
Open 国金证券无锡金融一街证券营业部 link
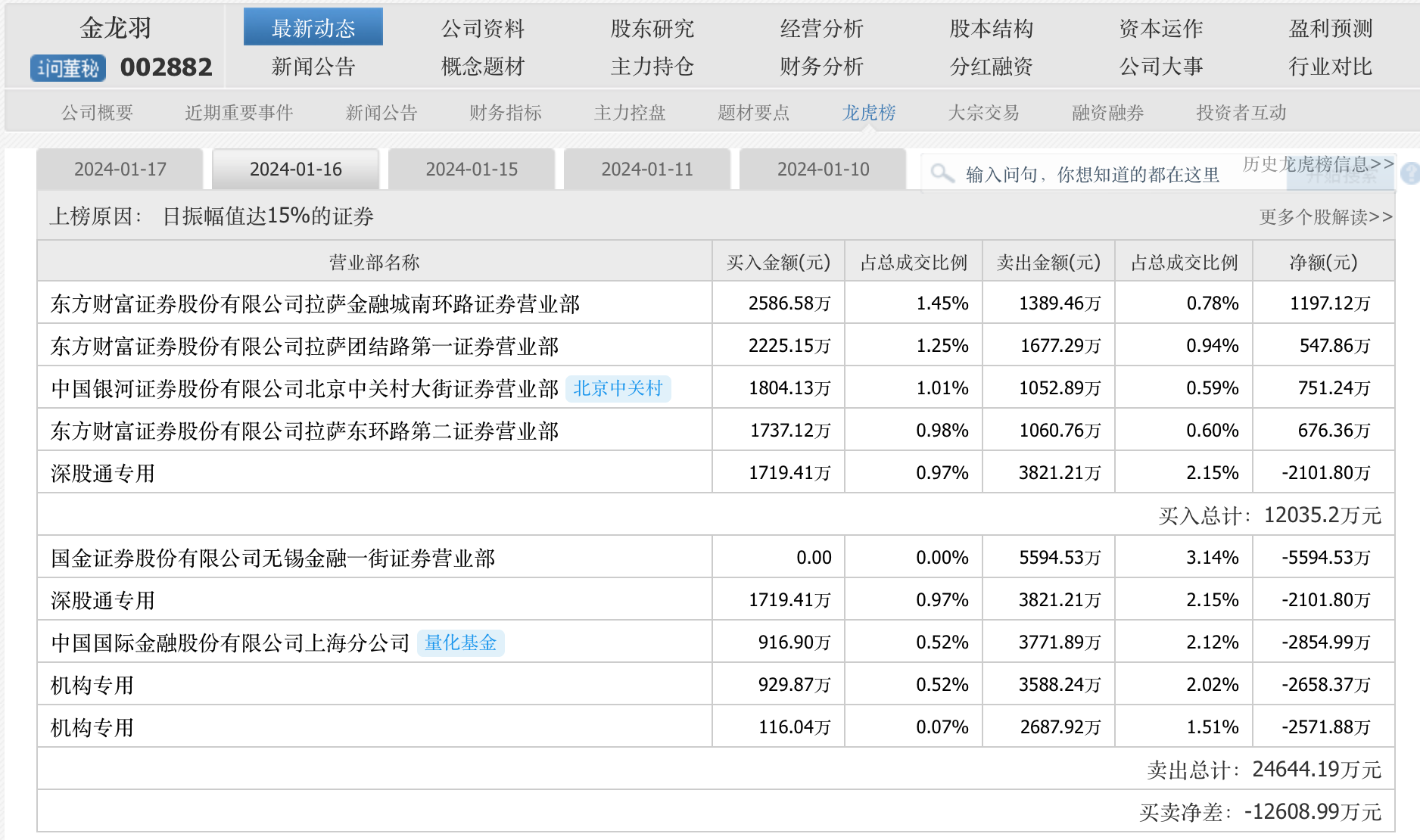(x=272, y=558)
